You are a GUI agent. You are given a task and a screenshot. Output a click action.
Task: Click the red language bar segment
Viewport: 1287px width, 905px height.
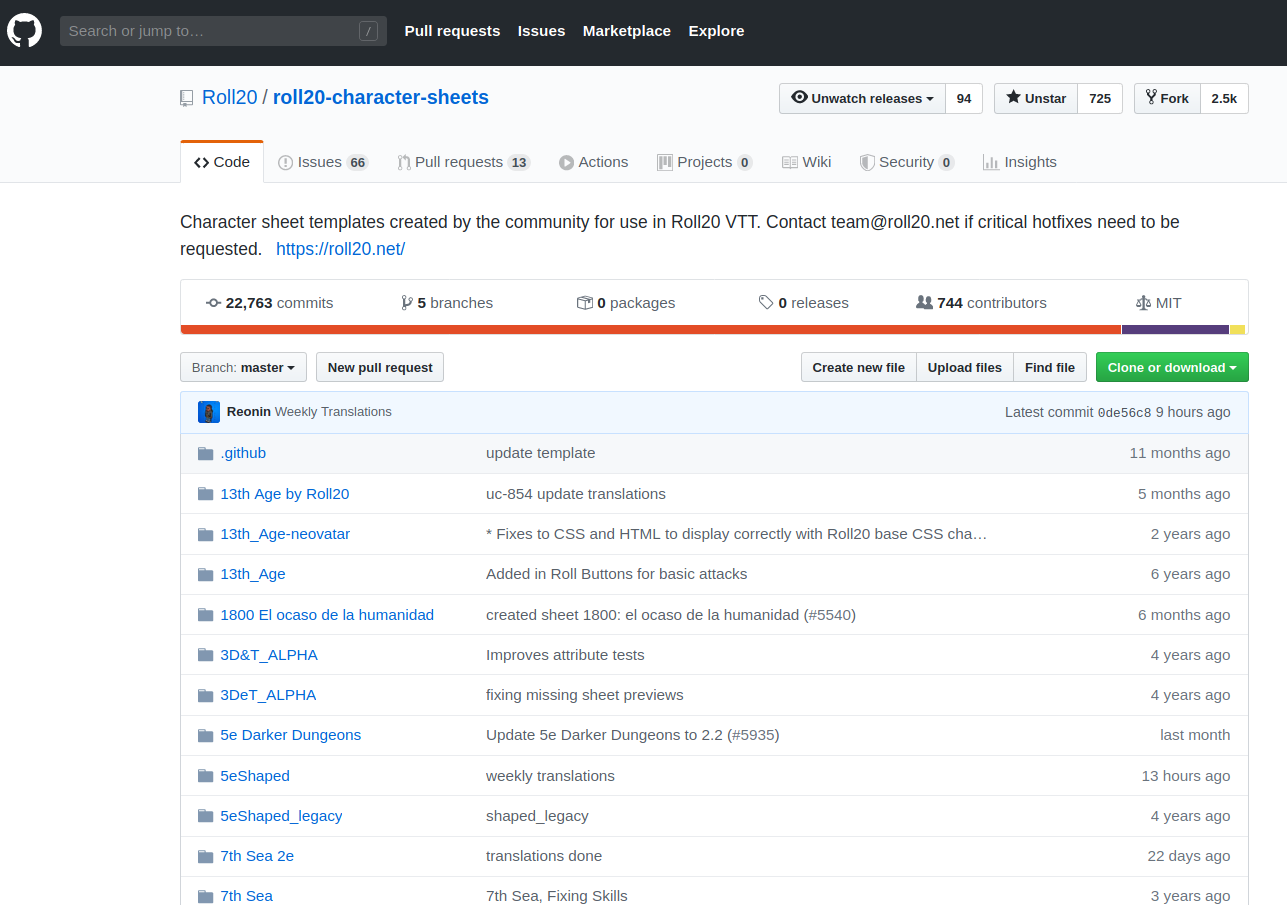tap(651, 330)
